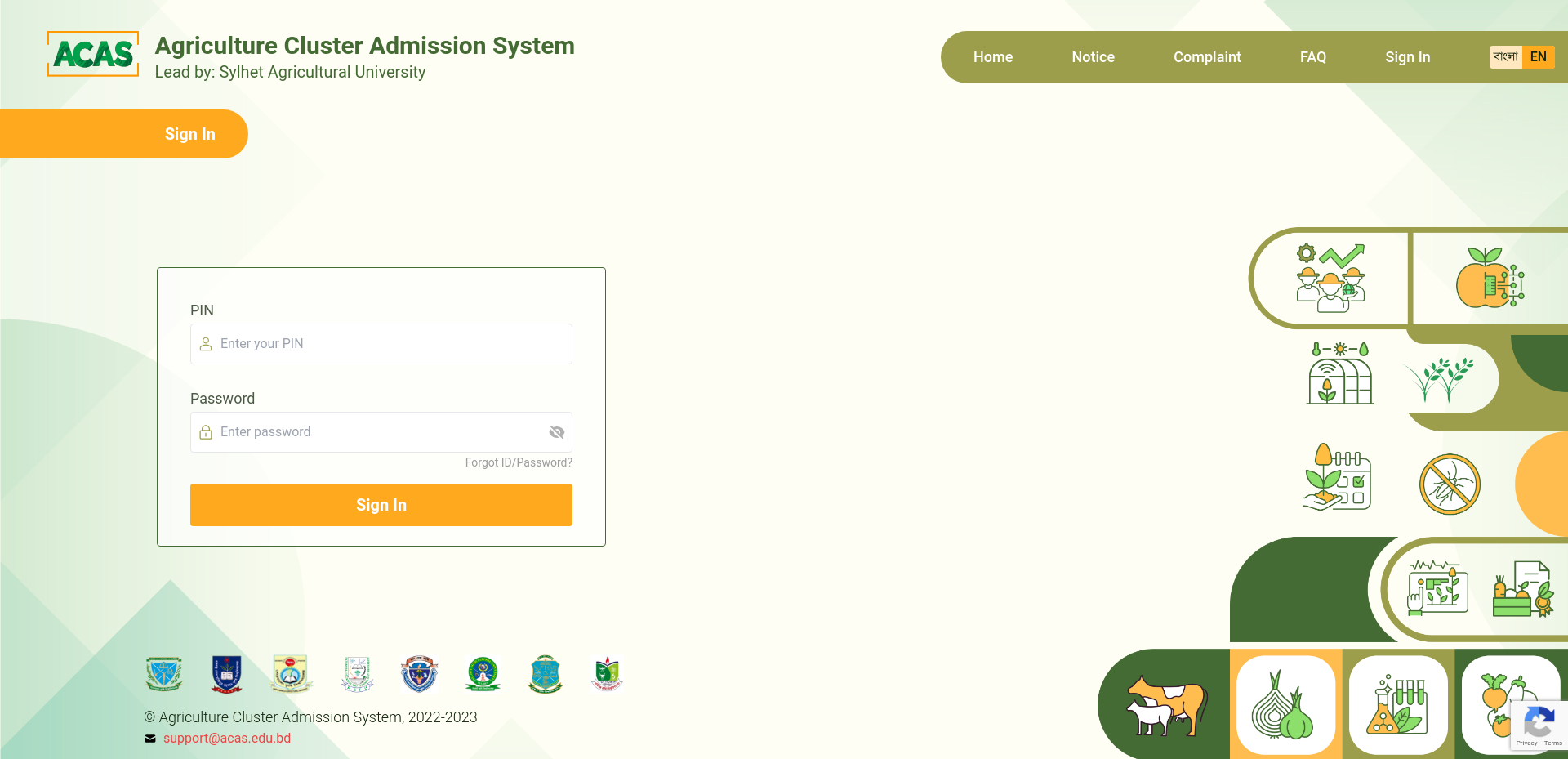Click the hand touching plant tablet icon

tap(1437, 587)
